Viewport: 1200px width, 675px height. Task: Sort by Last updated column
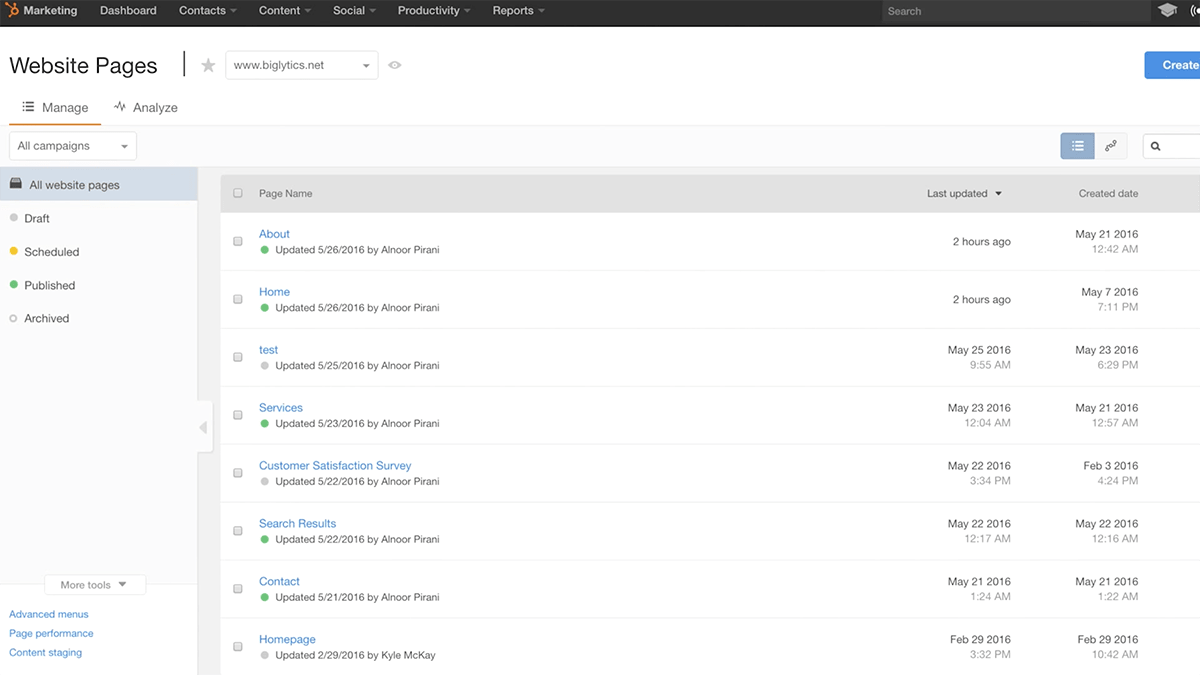click(x=964, y=193)
